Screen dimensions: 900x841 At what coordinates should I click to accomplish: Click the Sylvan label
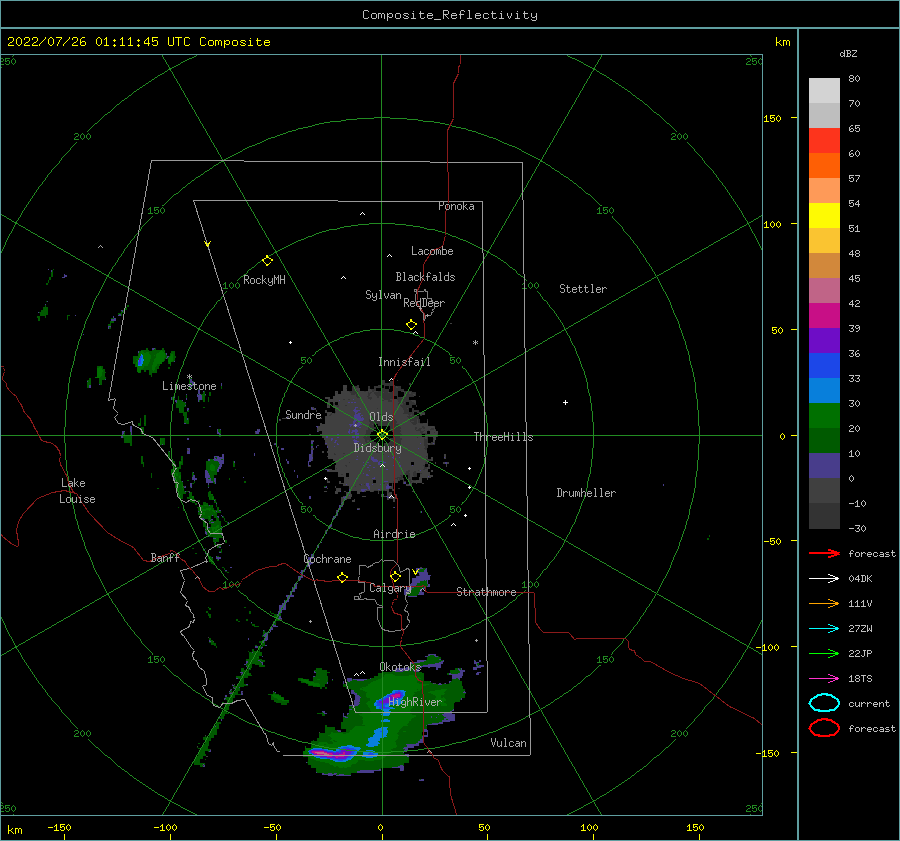point(383,295)
